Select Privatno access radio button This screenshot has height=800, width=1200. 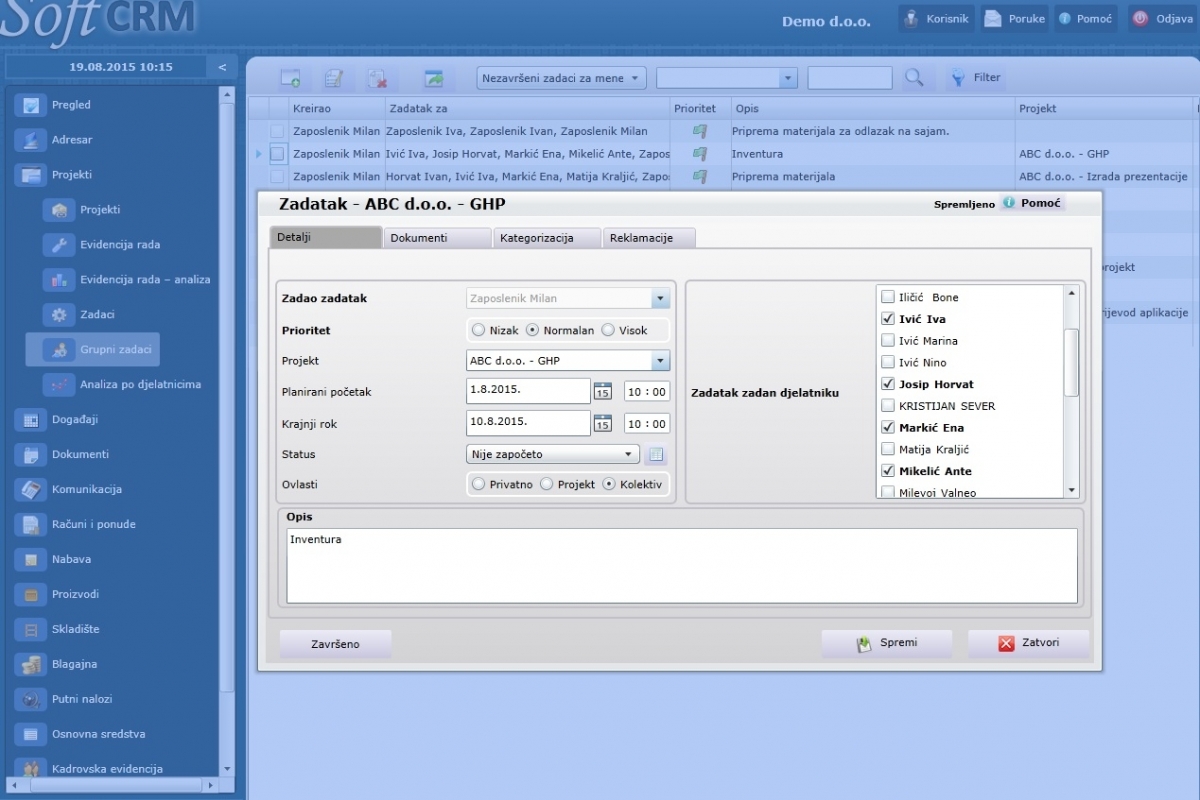click(478, 484)
